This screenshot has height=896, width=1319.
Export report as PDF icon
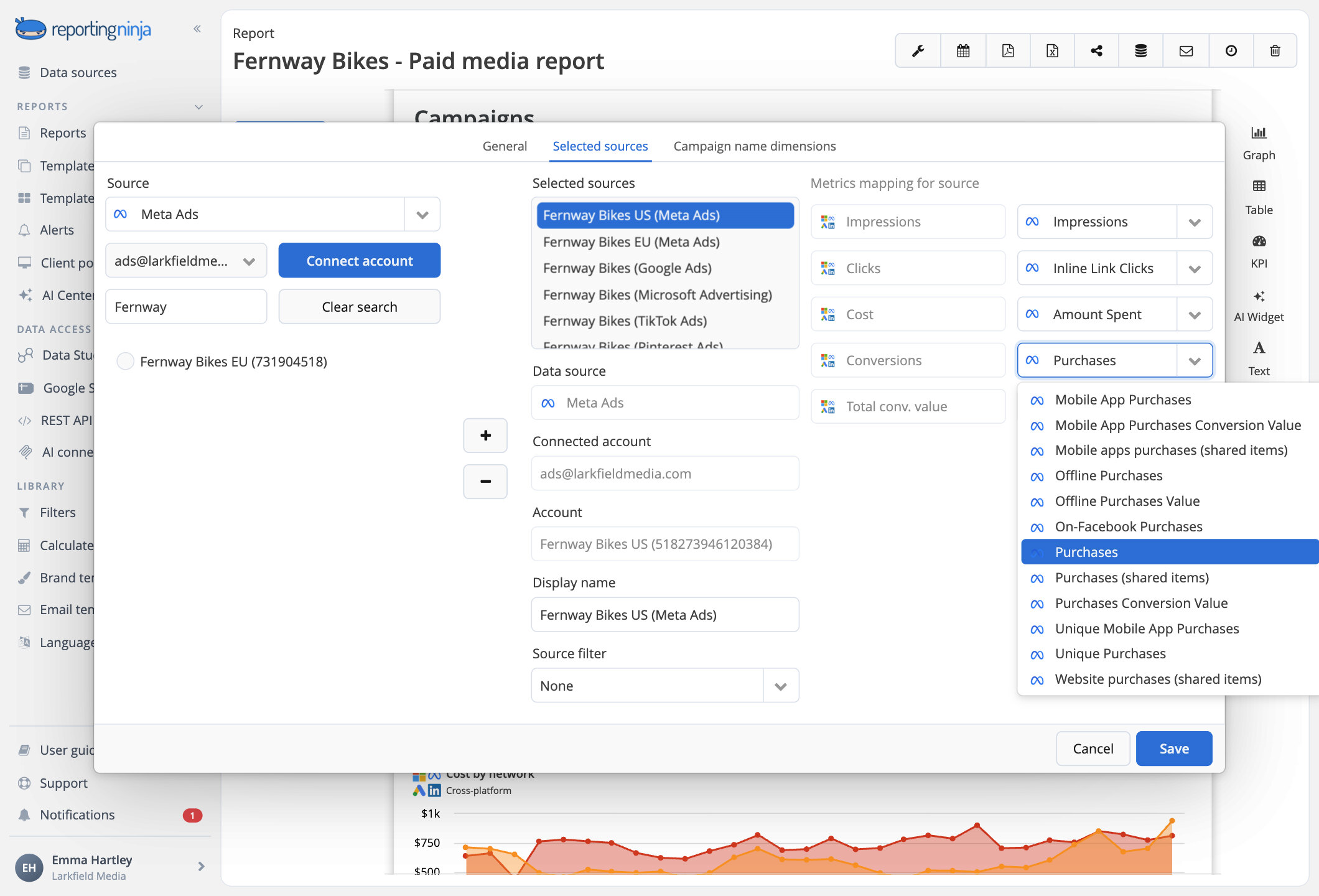pyautogui.click(x=1008, y=50)
